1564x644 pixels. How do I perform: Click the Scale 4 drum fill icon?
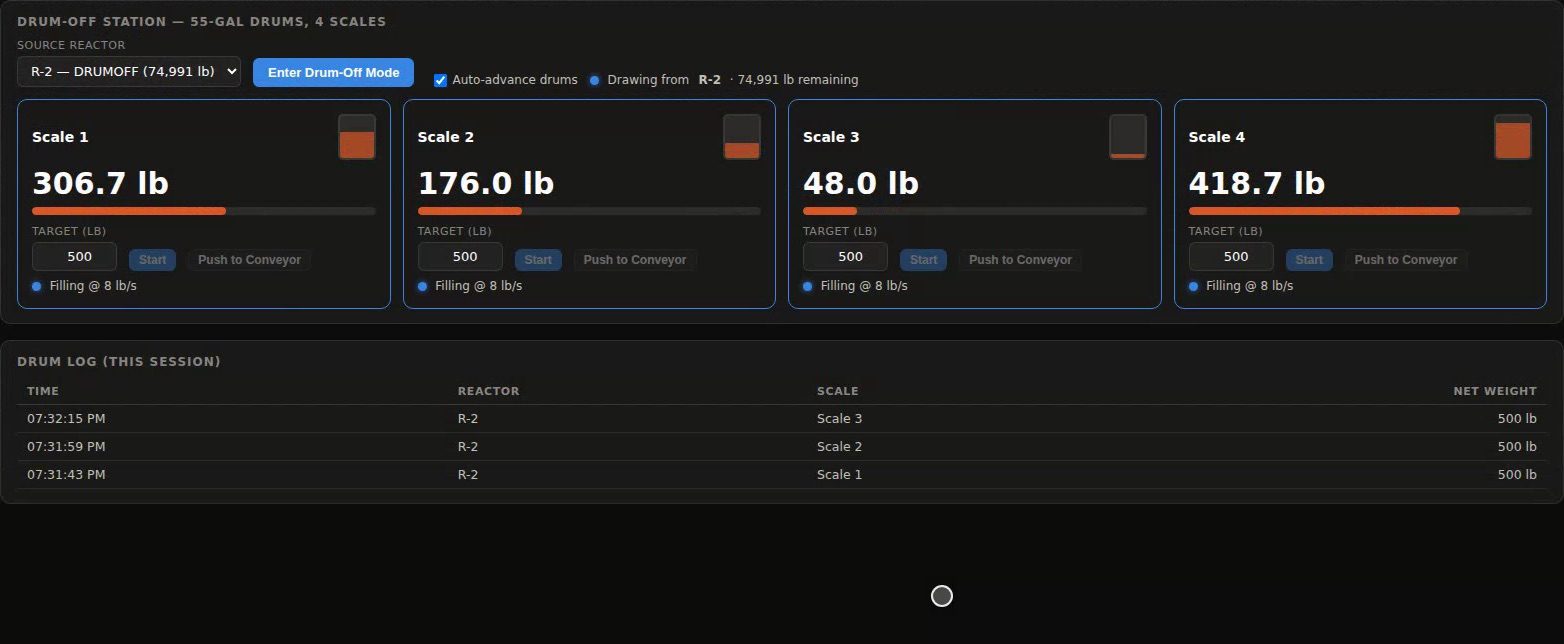[x=1513, y=137]
